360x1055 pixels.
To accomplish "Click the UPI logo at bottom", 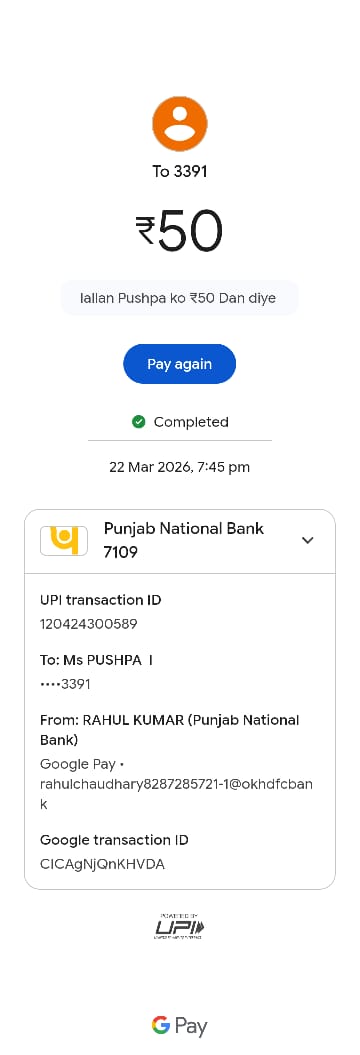I will coord(180,926).
